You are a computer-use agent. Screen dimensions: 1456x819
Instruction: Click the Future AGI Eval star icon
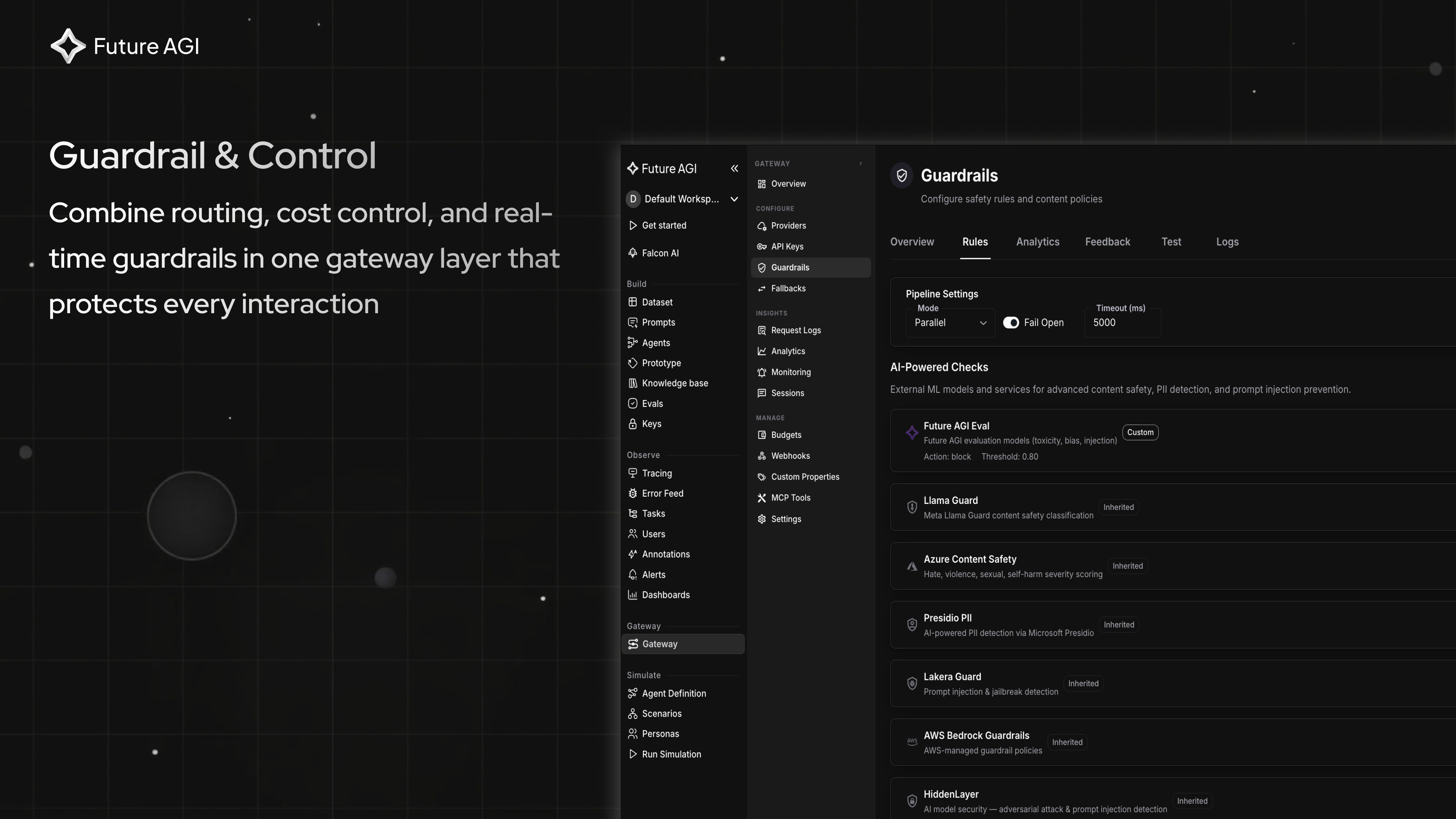(912, 433)
